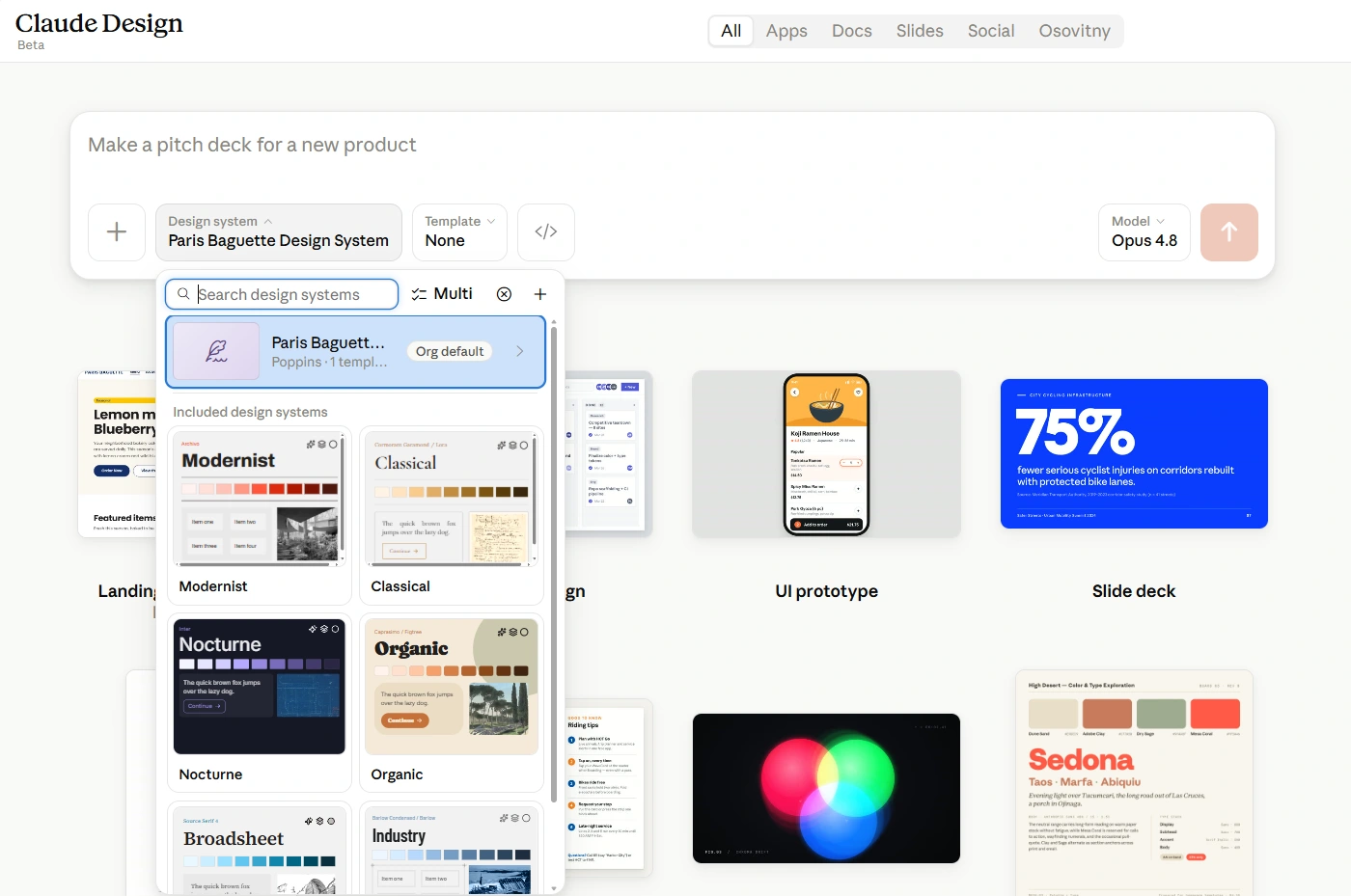Choose the Nocturne design system label

pyautogui.click(x=210, y=774)
